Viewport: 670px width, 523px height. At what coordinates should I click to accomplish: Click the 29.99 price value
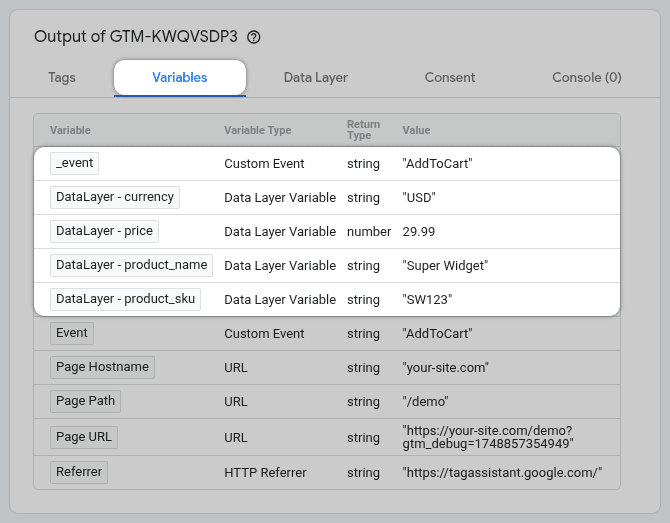click(x=419, y=232)
